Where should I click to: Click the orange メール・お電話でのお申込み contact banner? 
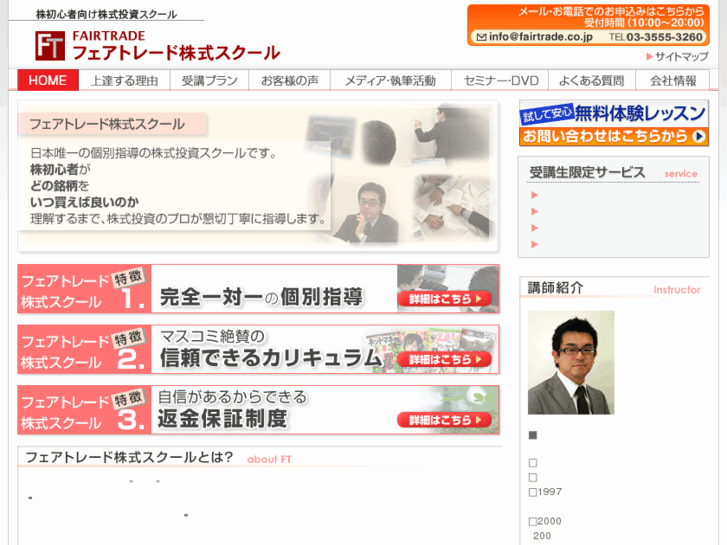[588, 25]
